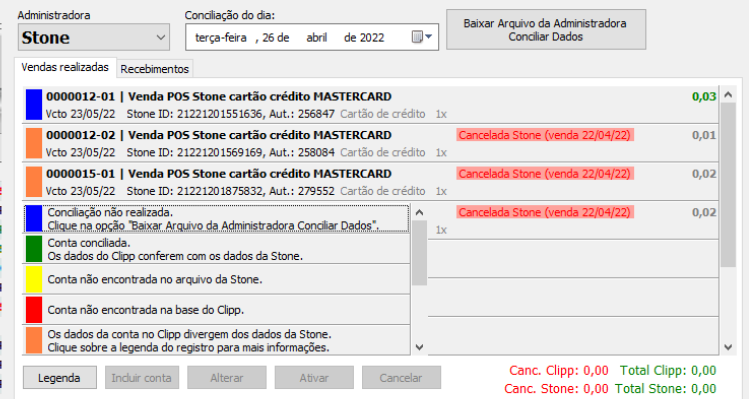Click the 'Incluir conta' button
This screenshot has height=399, width=749.
click(x=142, y=378)
